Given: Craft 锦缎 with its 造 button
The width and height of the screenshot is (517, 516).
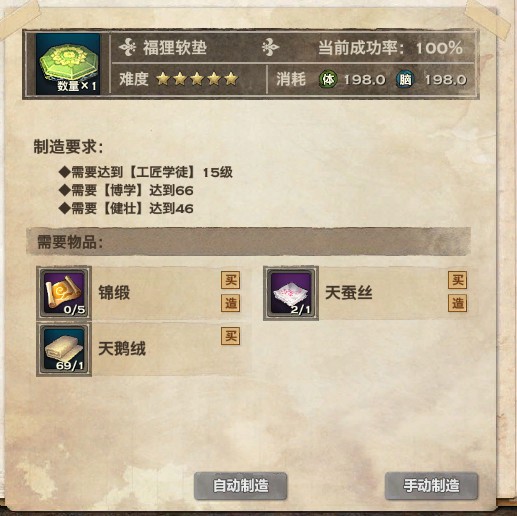Looking at the screenshot, I should tap(231, 303).
